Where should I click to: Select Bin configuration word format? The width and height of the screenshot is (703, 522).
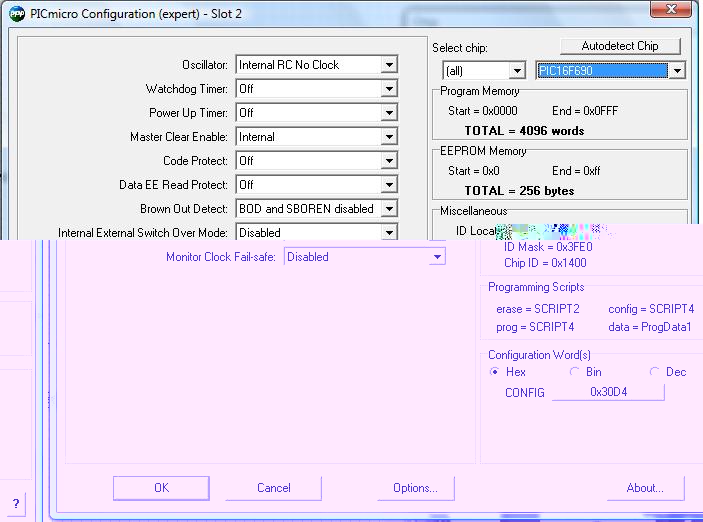574,372
